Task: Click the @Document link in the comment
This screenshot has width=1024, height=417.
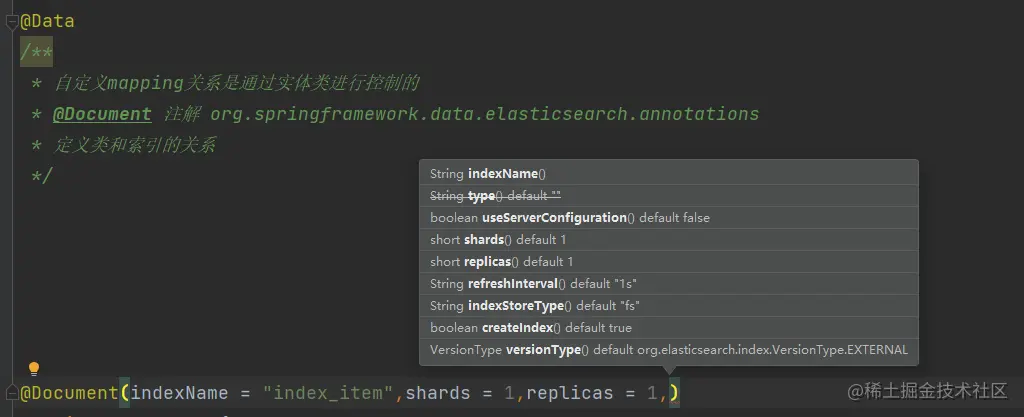Action: [x=102, y=114]
